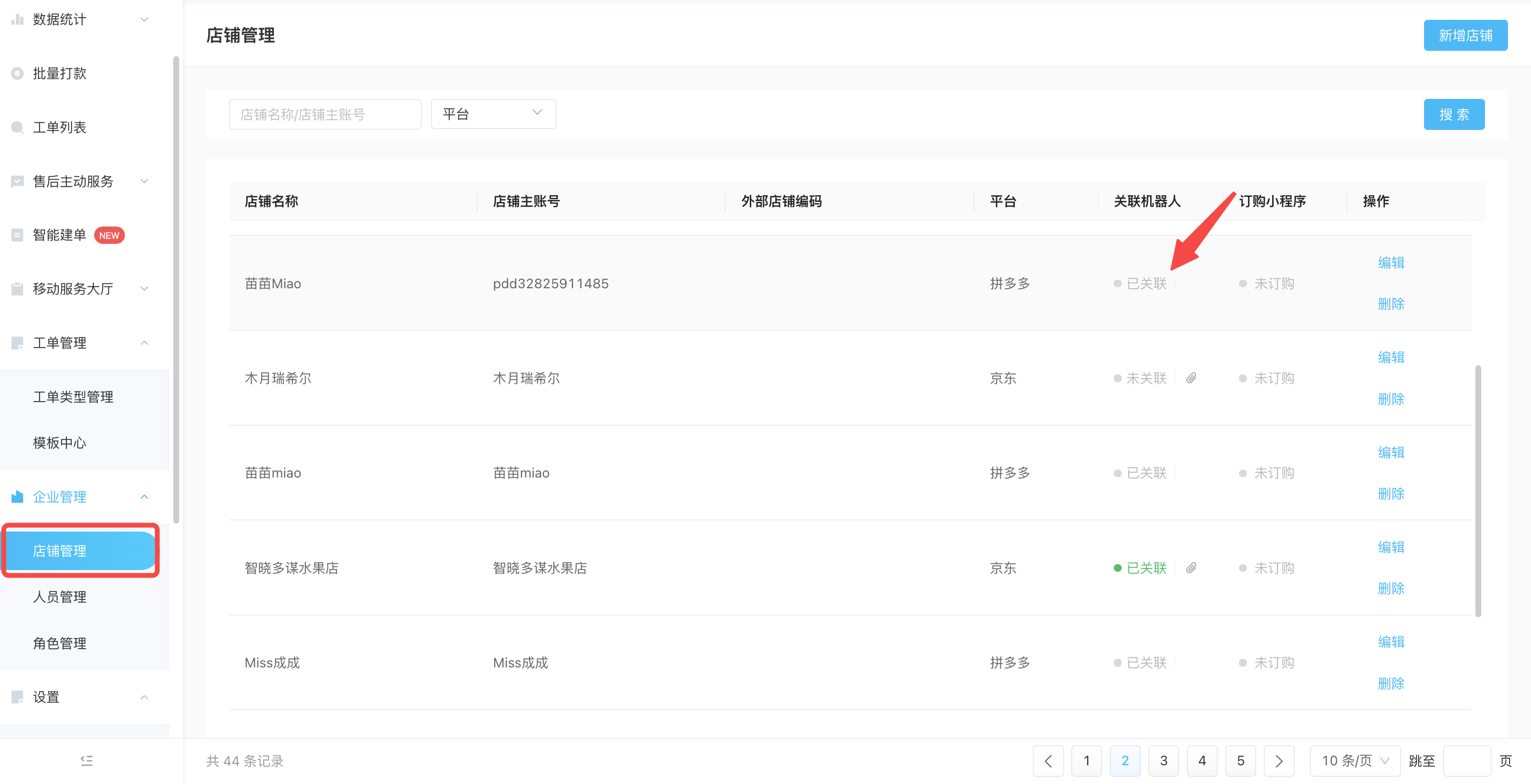Click account pdd32825911485 cell
The height and width of the screenshot is (784, 1531).
pyautogui.click(x=551, y=284)
